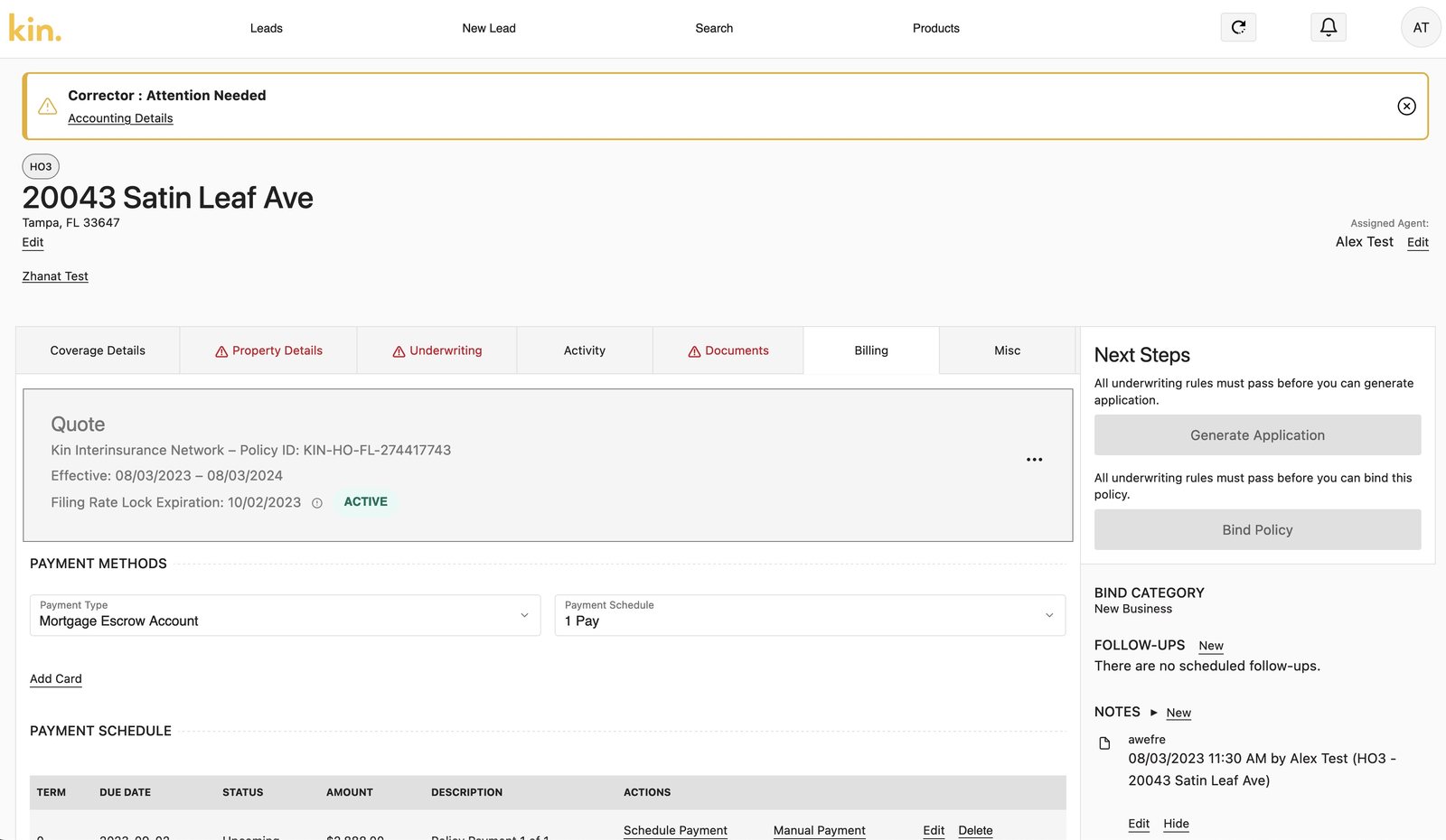Switch to the Coverage Details tab

pyautogui.click(x=98, y=350)
